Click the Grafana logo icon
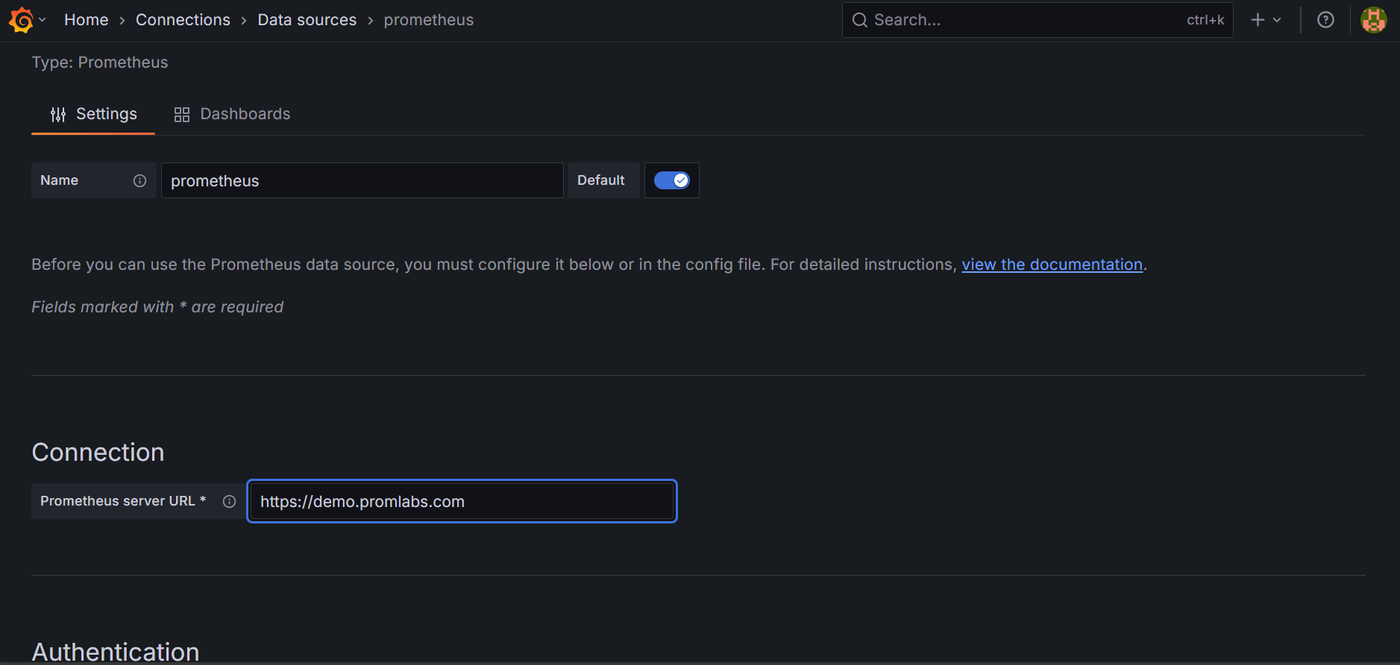 (21, 20)
